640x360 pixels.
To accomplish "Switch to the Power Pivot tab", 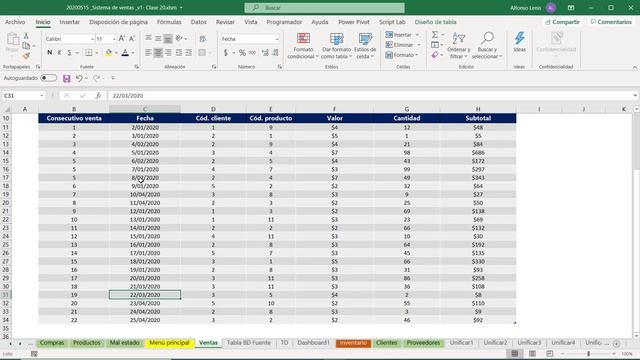I will [x=354, y=22].
